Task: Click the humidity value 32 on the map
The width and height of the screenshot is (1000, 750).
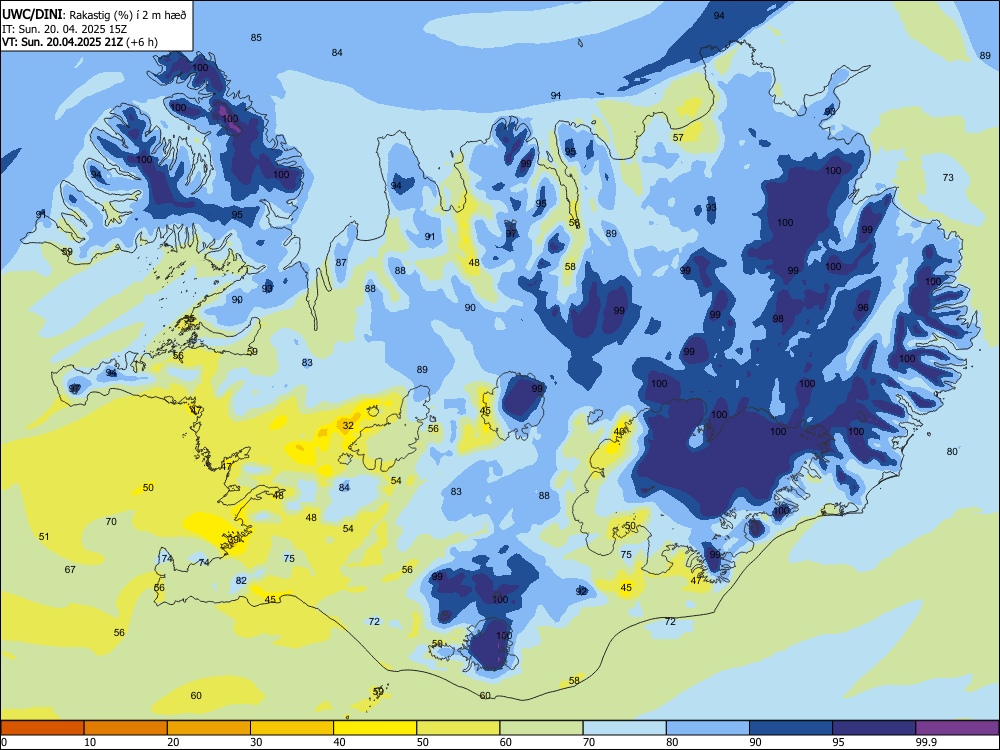Action: [x=348, y=425]
